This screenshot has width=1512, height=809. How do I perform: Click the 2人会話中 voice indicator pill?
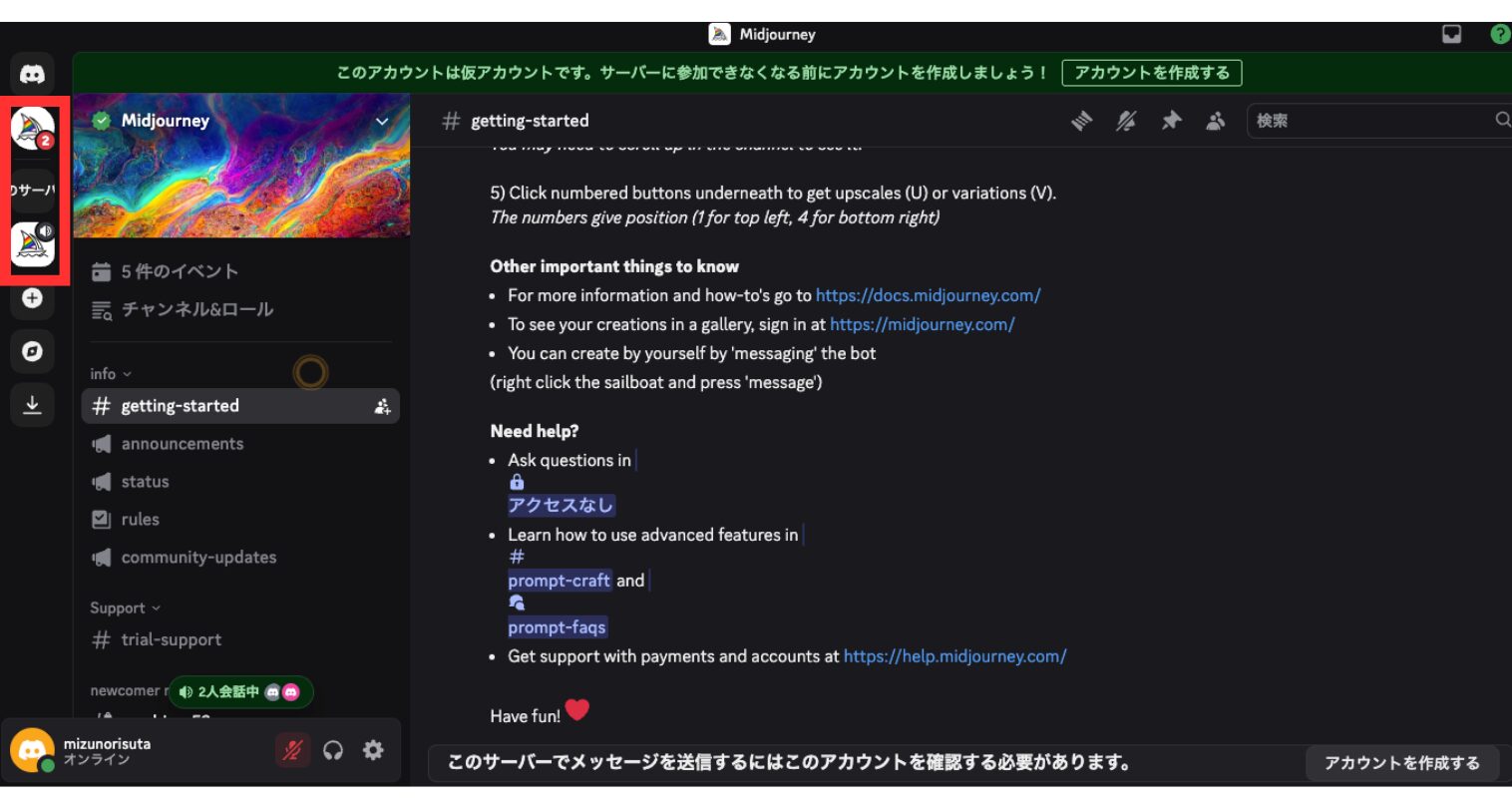(240, 691)
